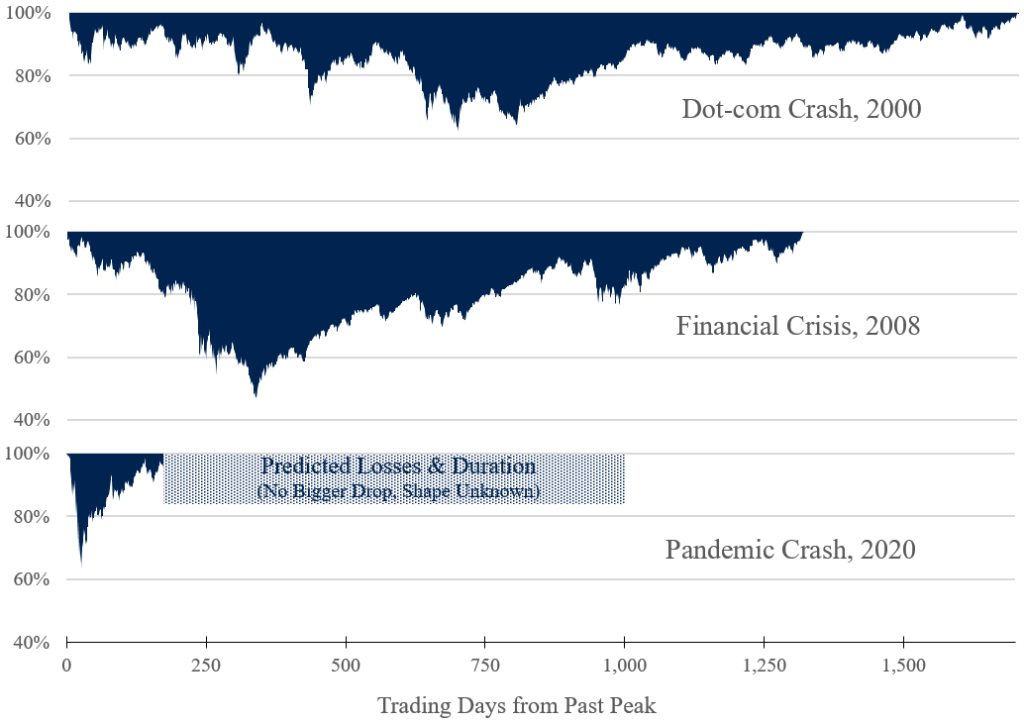Click the "Pandemic Crash, 2020" label
Viewport: 1024px width, 724px height.
click(790, 549)
